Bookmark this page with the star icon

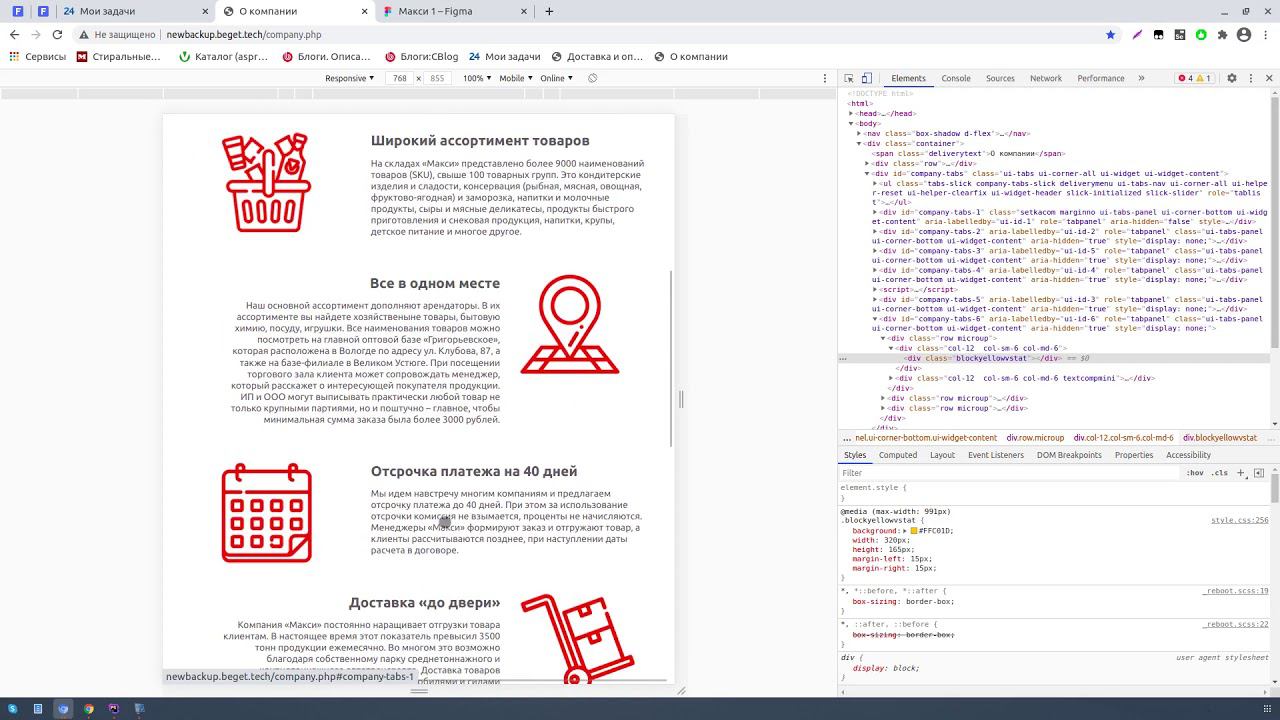click(x=1110, y=34)
